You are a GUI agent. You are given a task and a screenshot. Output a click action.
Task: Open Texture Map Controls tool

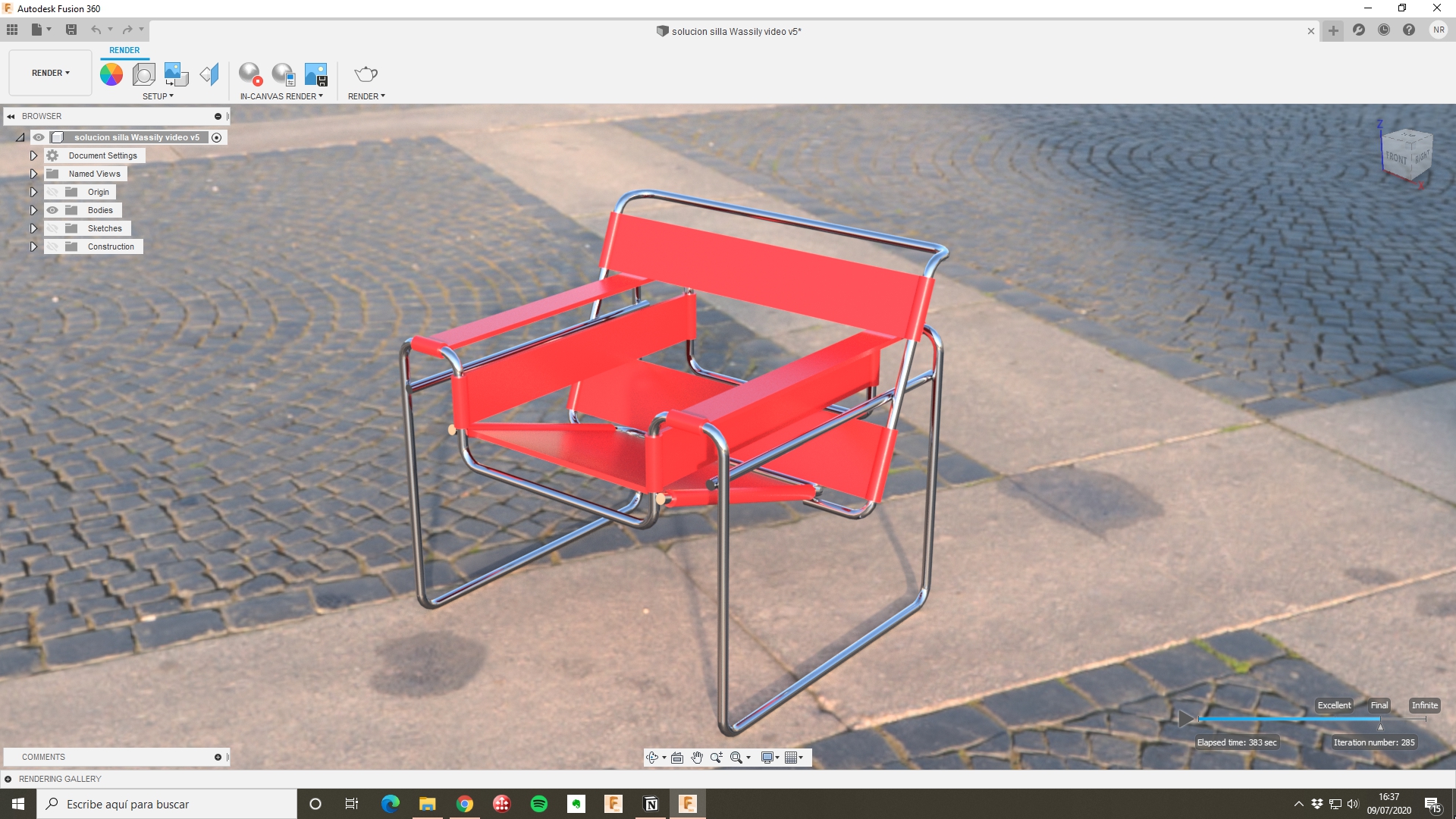tap(209, 74)
